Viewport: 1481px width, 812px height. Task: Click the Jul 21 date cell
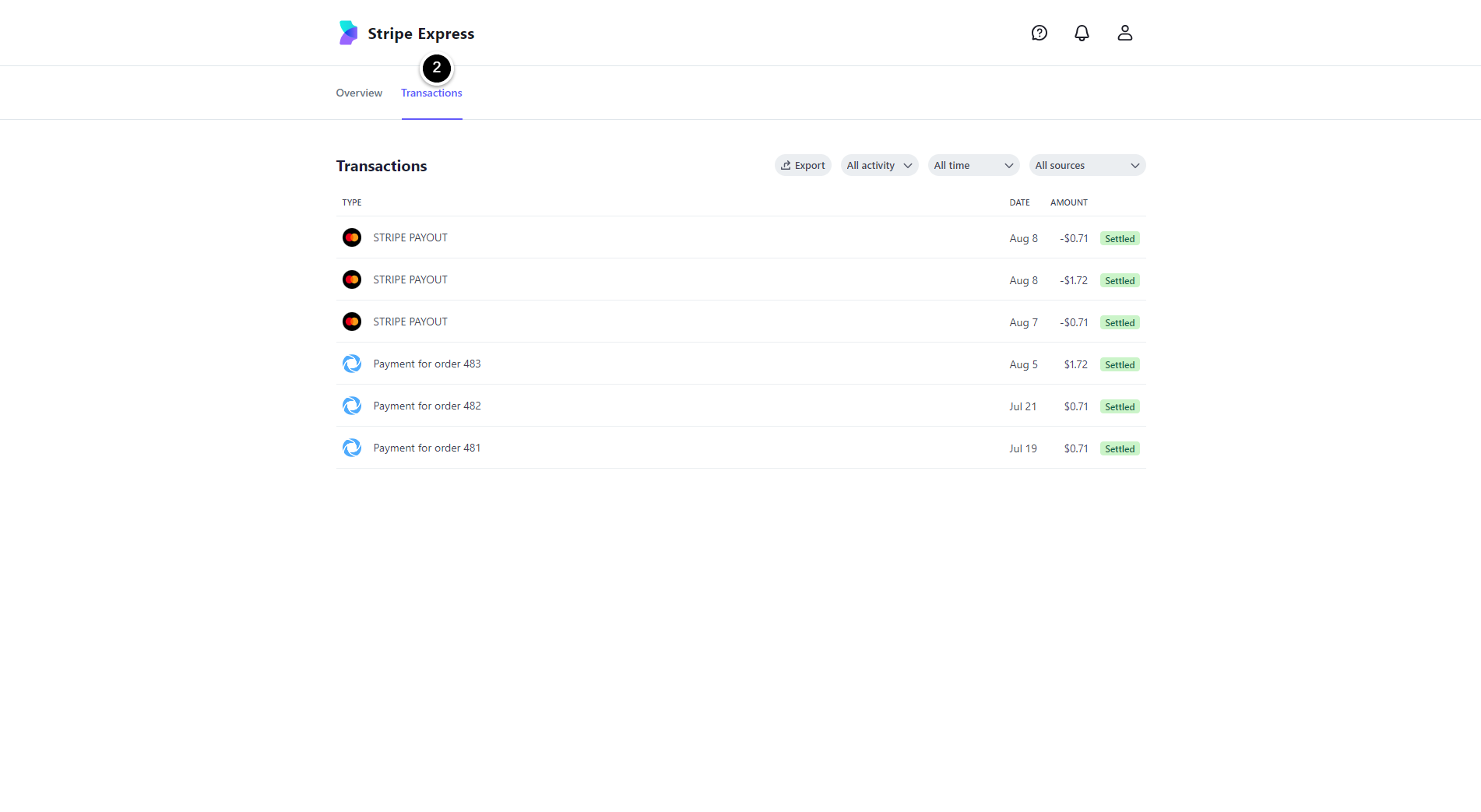[x=1022, y=406]
